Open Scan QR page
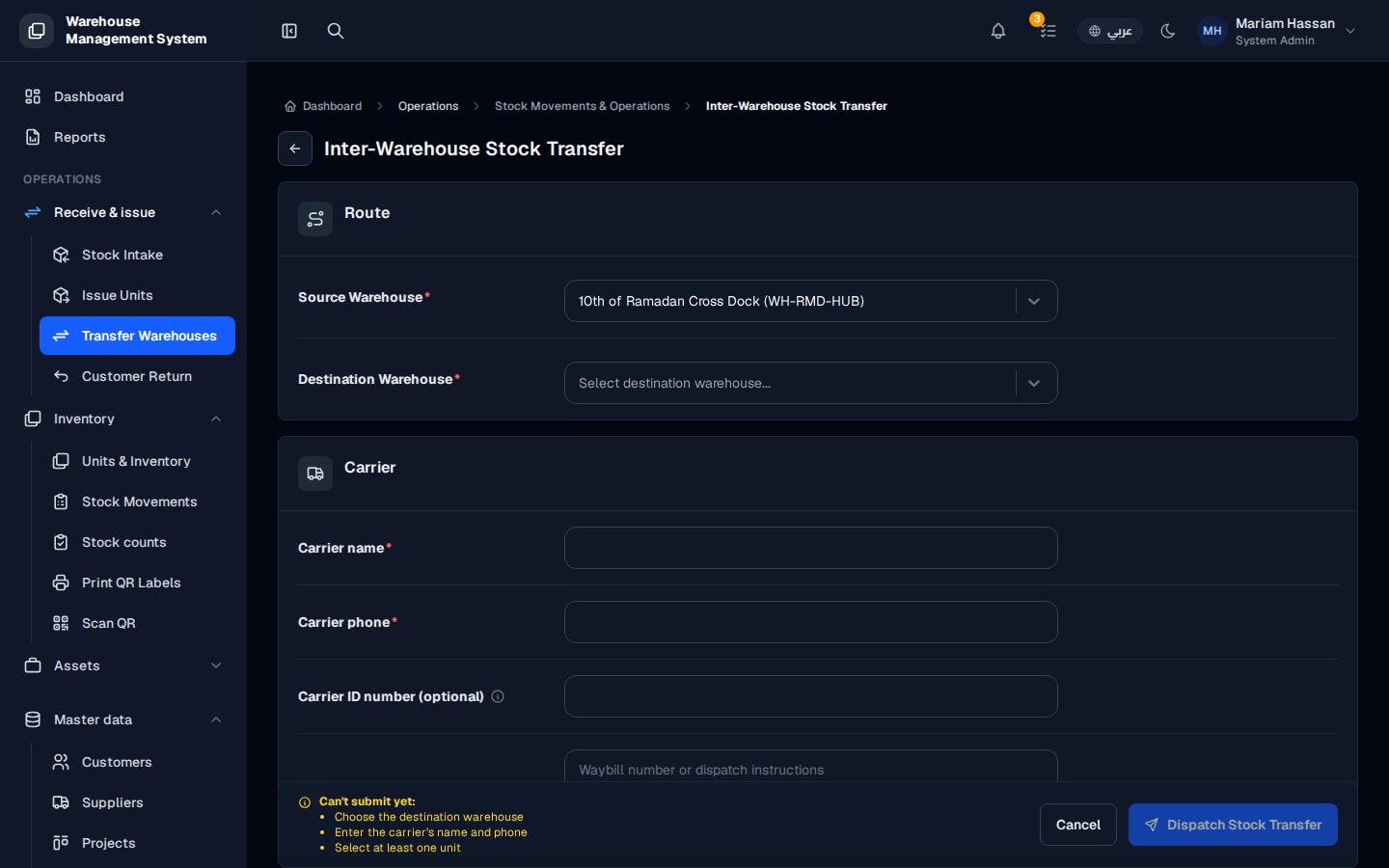 point(137,623)
